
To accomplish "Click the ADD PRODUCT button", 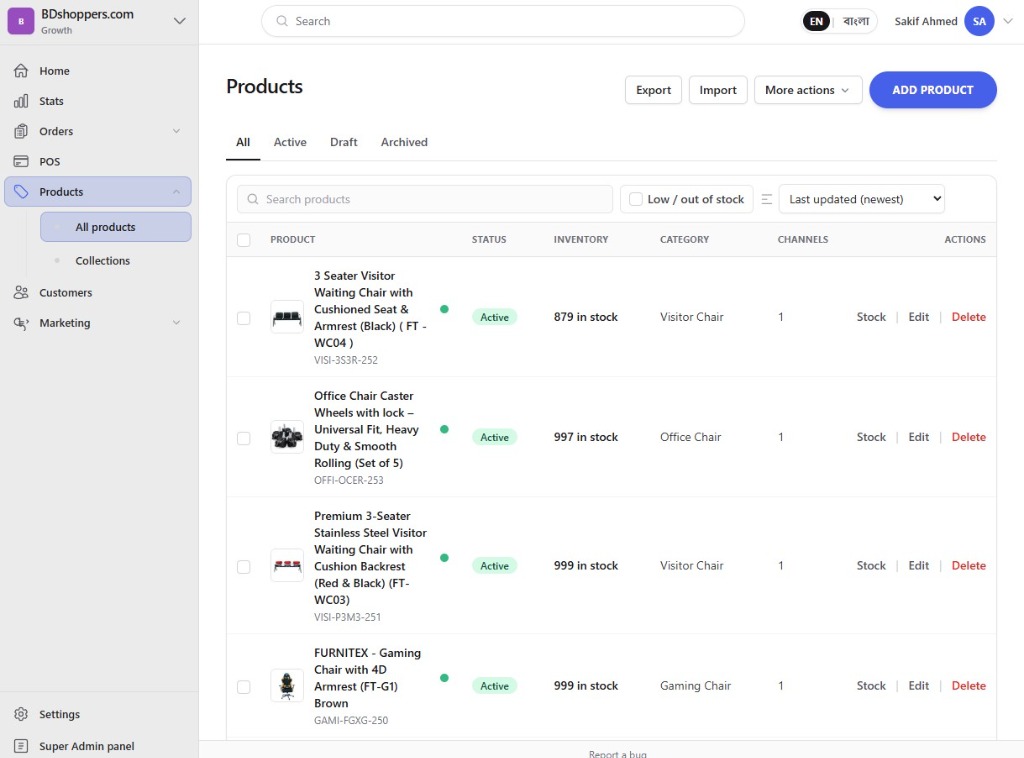I will (933, 90).
